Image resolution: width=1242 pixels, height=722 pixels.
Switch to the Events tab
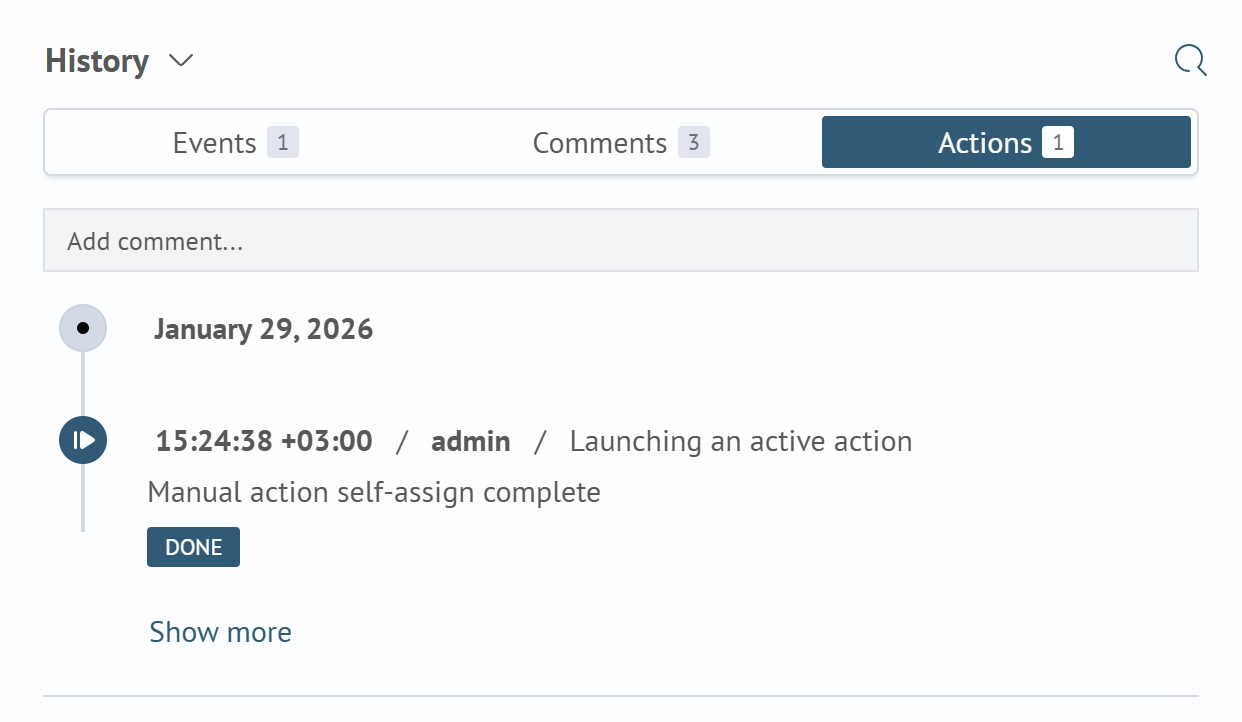click(x=214, y=142)
